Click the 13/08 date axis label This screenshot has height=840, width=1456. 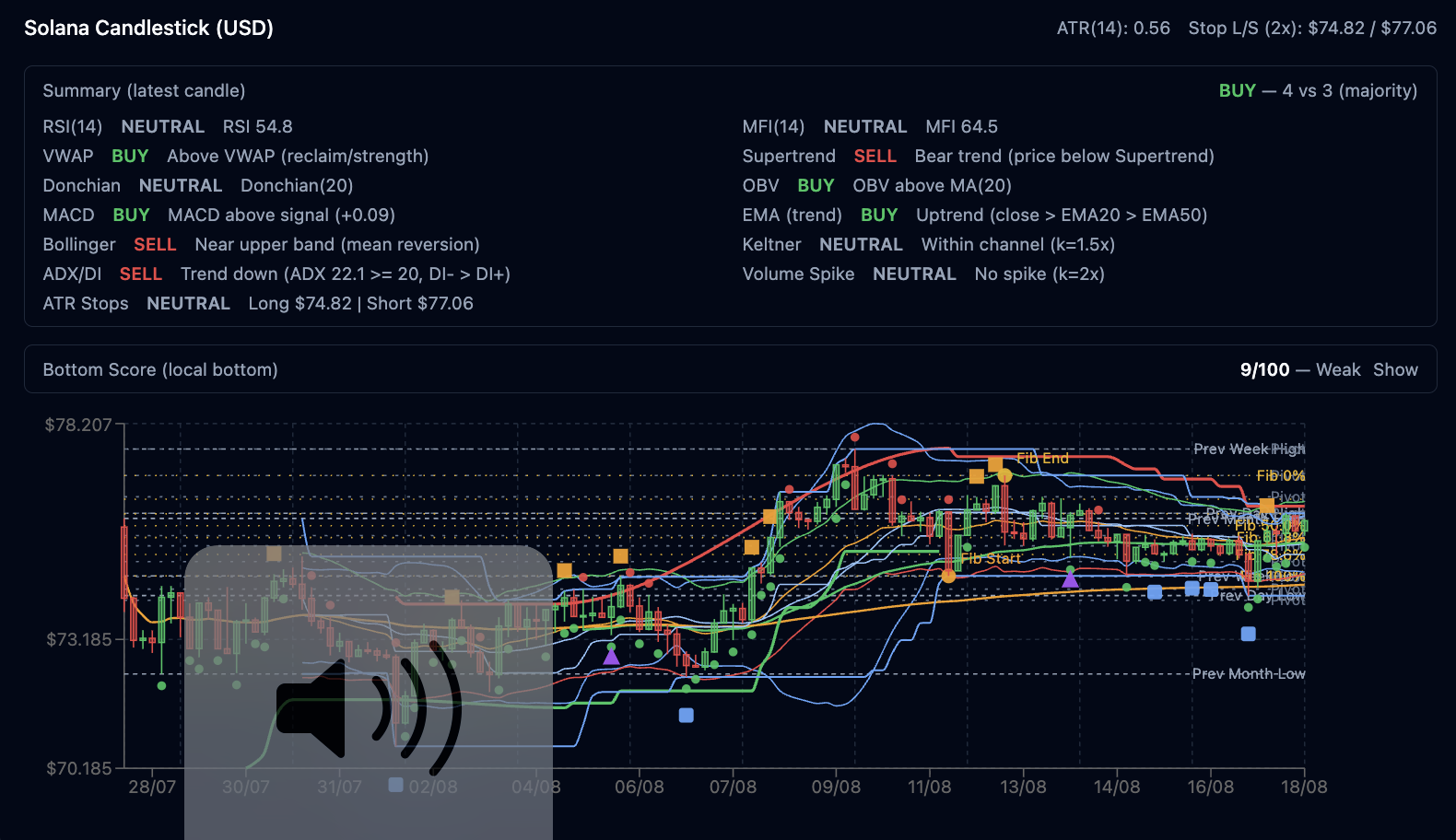point(1023,787)
